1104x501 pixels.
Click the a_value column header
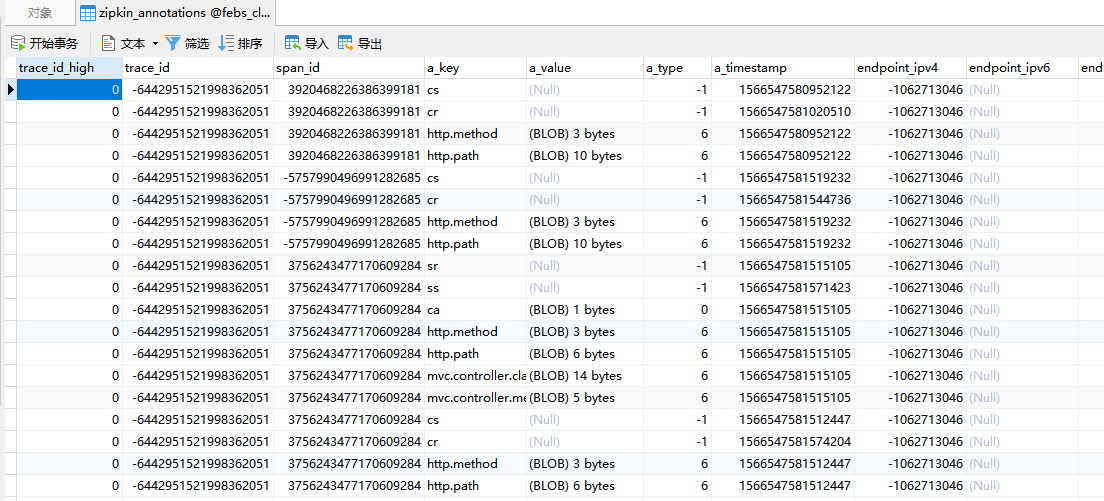[585, 68]
